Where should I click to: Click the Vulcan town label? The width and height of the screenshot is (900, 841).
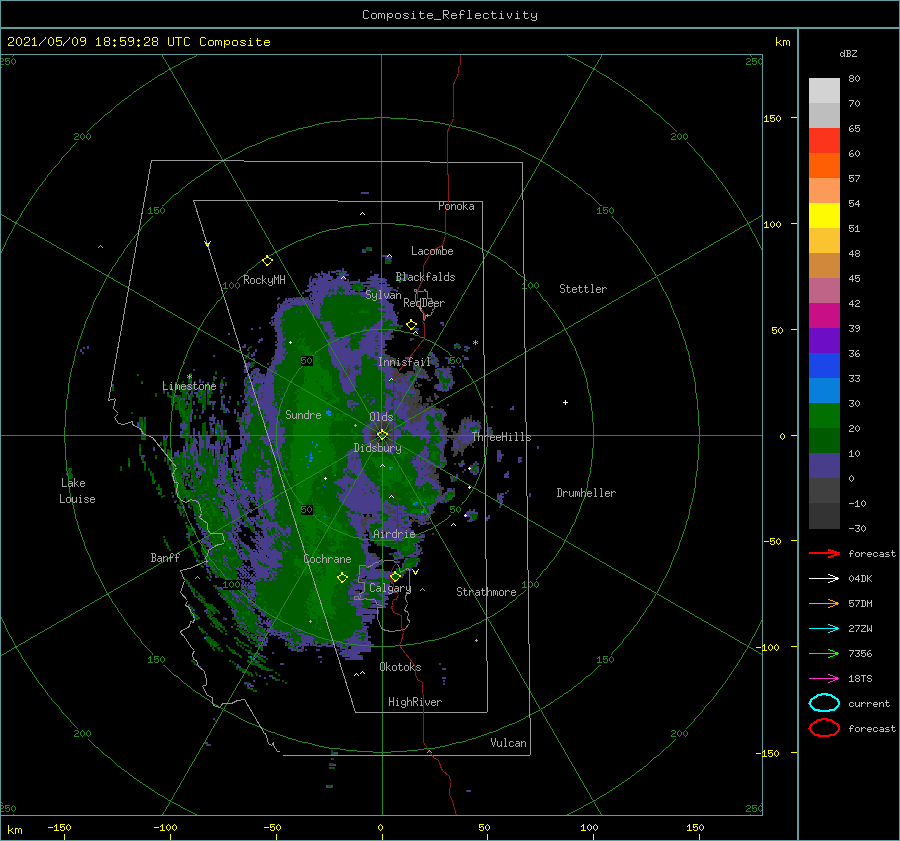[x=508, y=743]
